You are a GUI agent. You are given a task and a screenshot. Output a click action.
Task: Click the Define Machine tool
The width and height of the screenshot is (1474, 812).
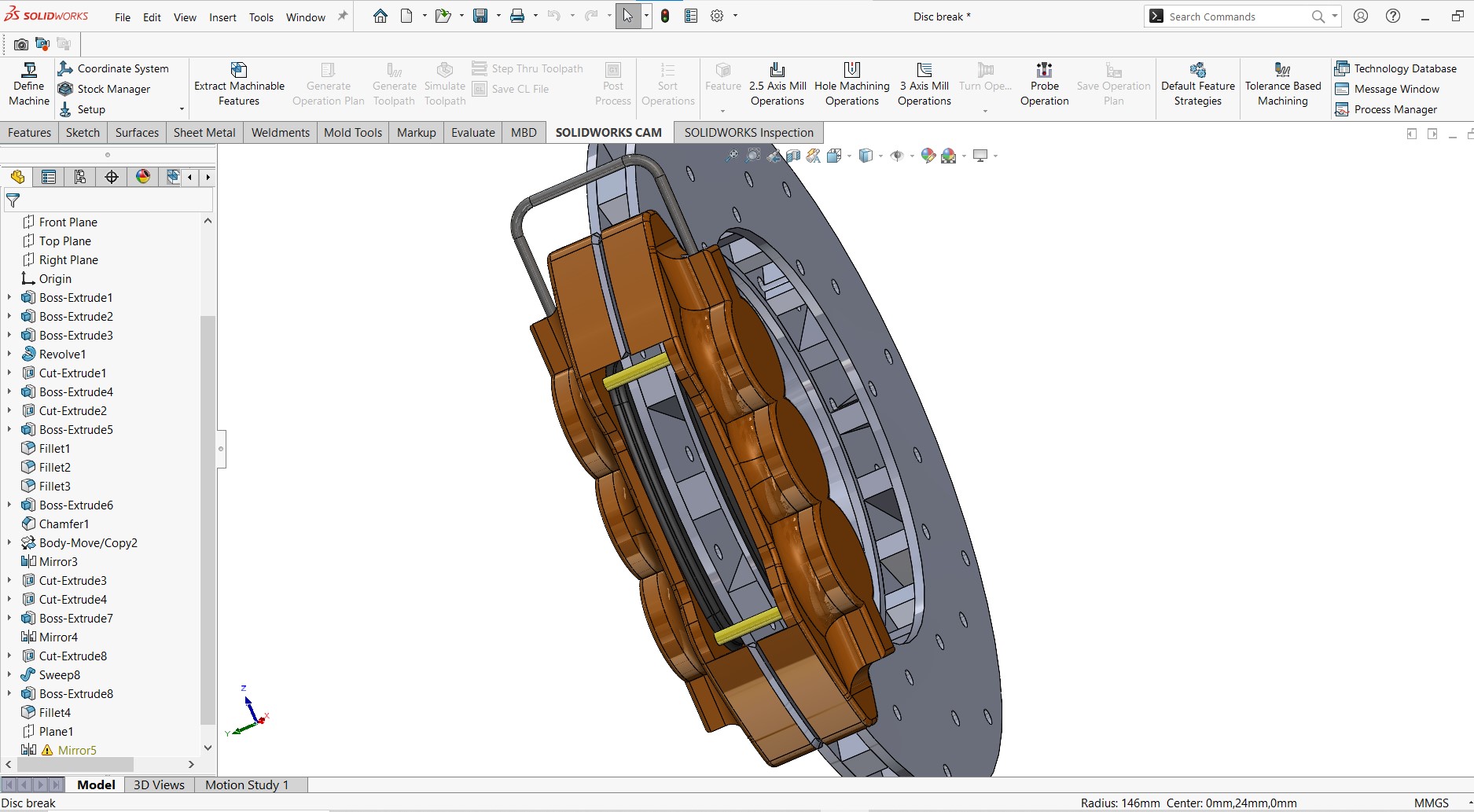(x=29, y=84)
